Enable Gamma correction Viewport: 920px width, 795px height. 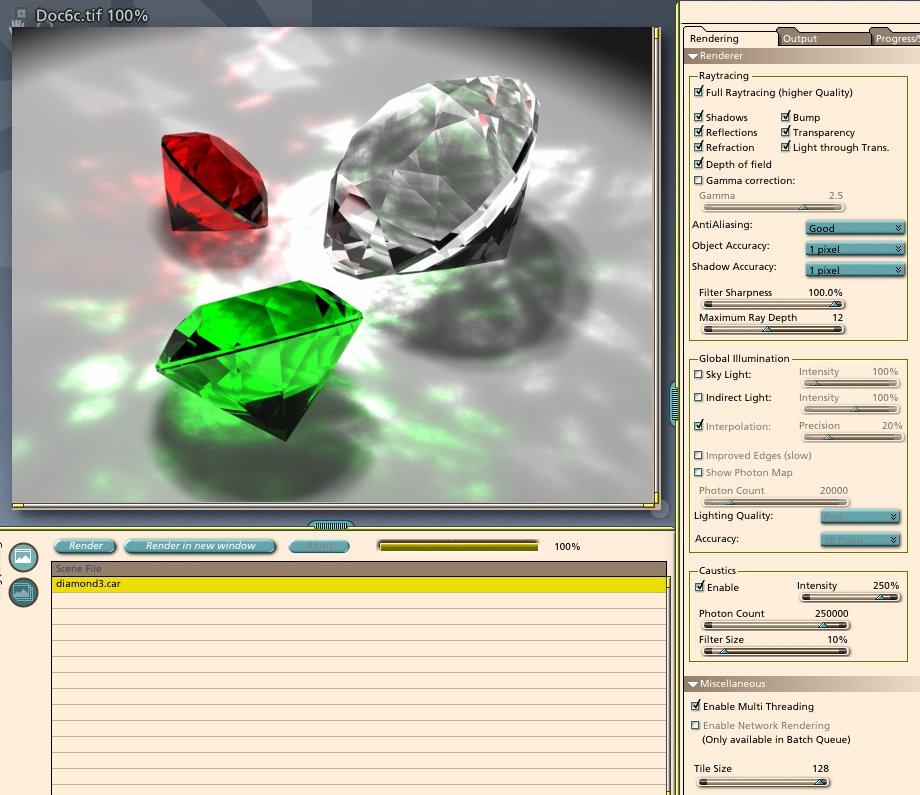pyautogui.click(x=697, y=180)
